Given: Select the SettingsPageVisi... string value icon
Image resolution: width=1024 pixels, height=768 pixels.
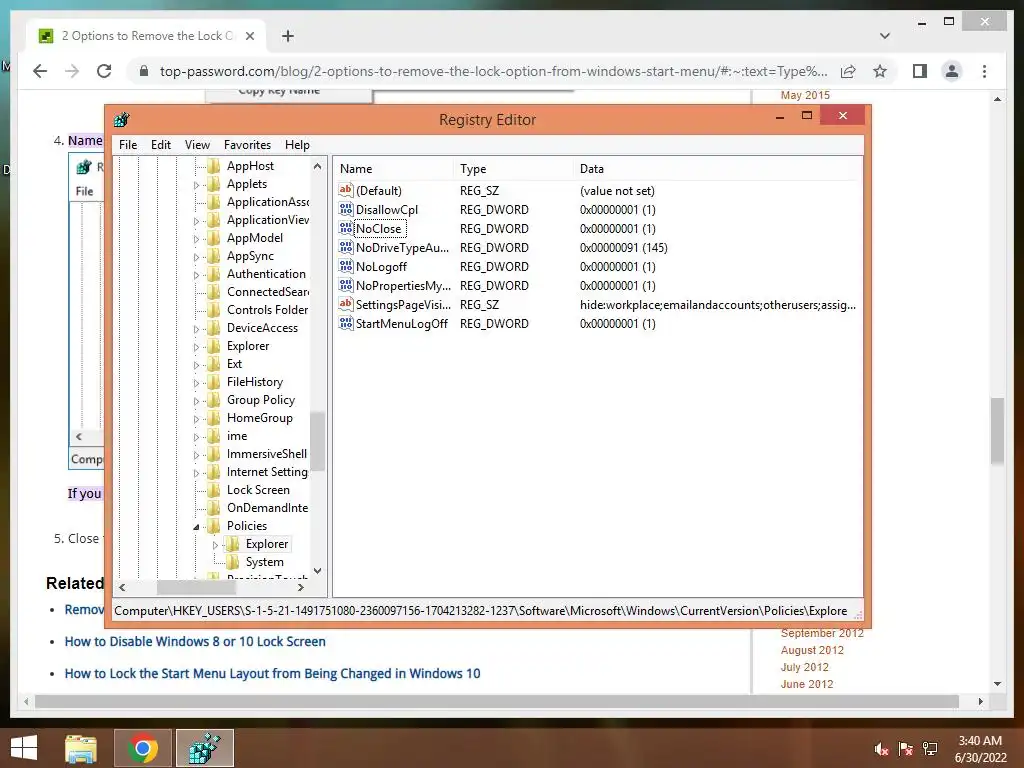Looking at the screenshot, I should tap(345, 304).
